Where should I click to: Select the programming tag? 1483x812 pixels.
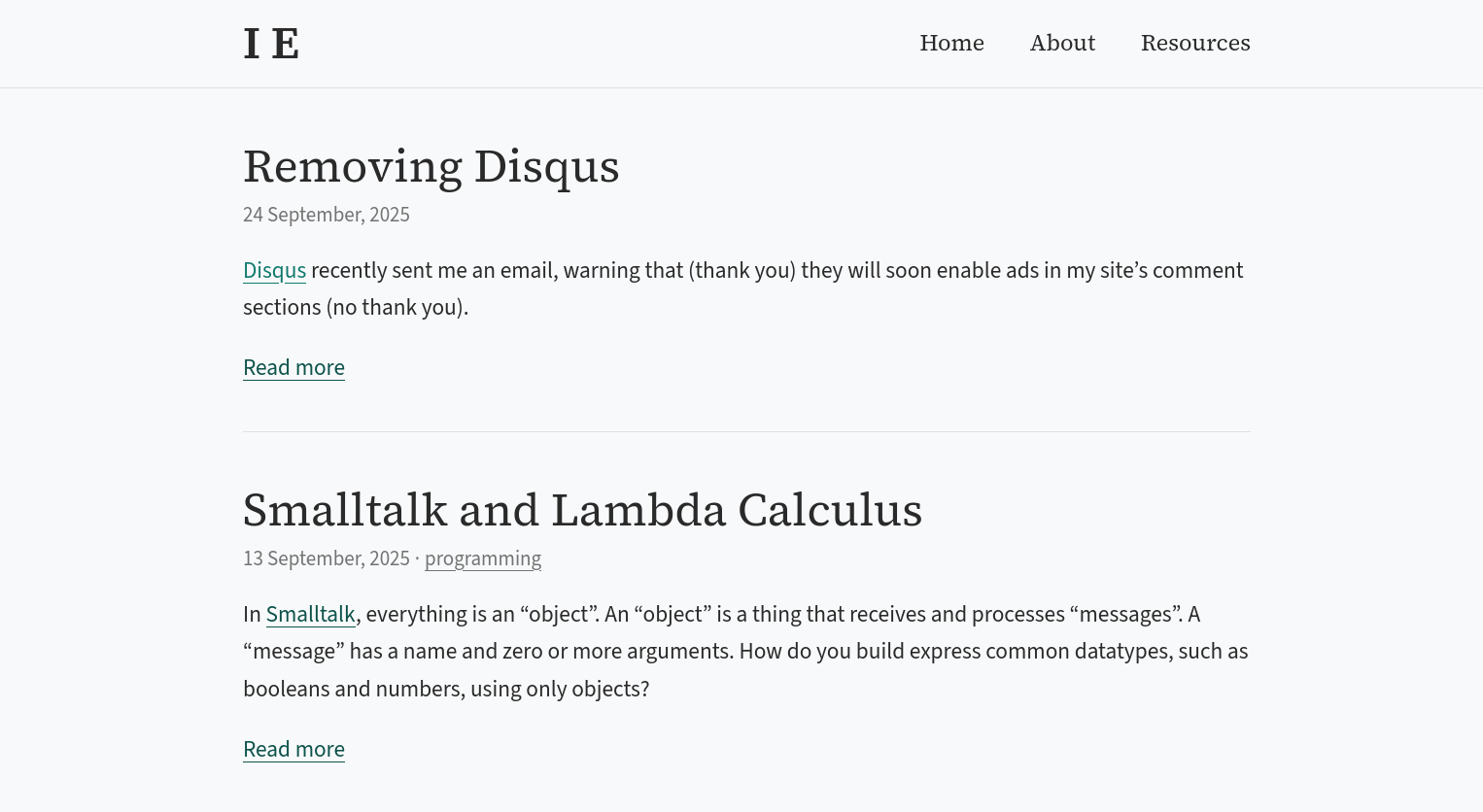[x=483, y=558]
